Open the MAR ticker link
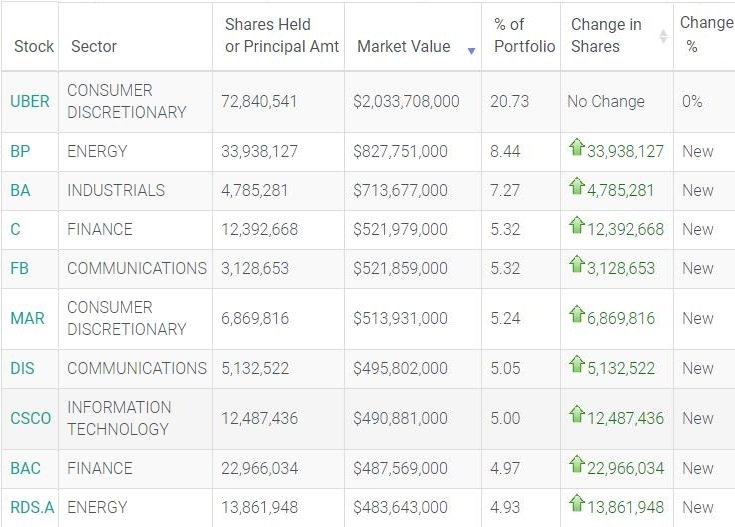This screenshot has width=735, height=527. (x=28, y=318)
